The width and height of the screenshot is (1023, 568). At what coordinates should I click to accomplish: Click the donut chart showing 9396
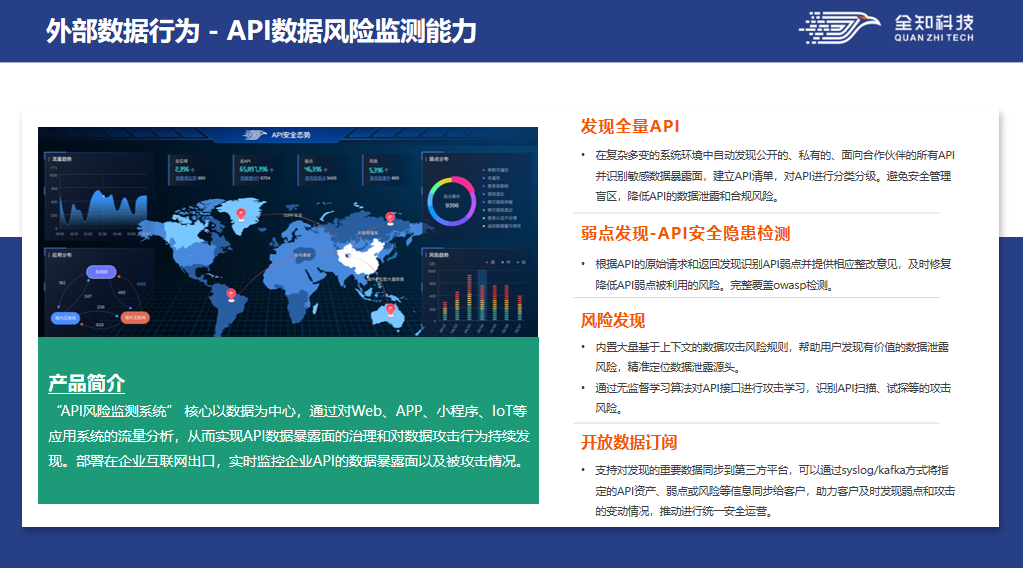point(451,202)
